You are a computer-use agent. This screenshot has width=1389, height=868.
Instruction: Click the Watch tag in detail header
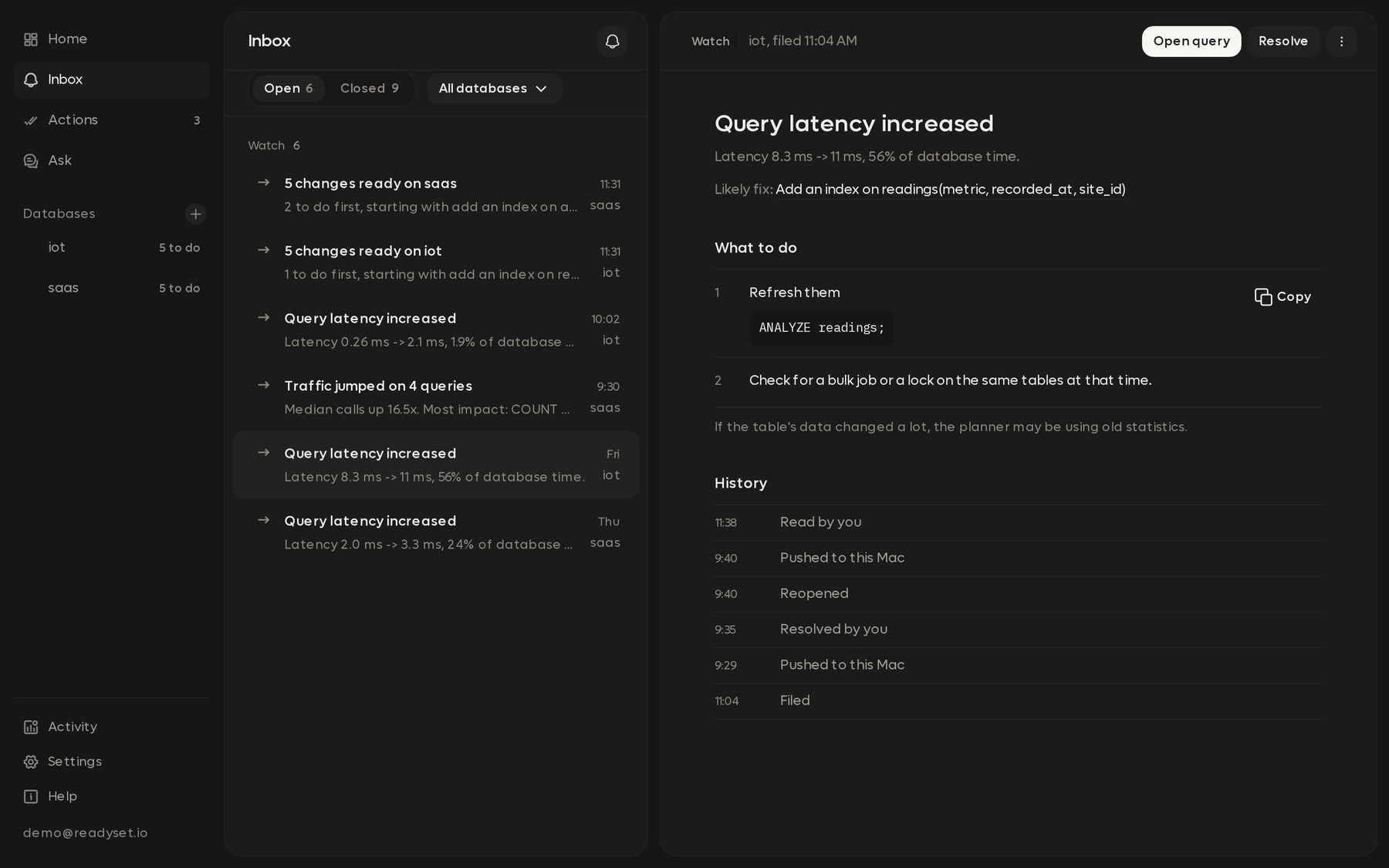click(x=710, y=41)
